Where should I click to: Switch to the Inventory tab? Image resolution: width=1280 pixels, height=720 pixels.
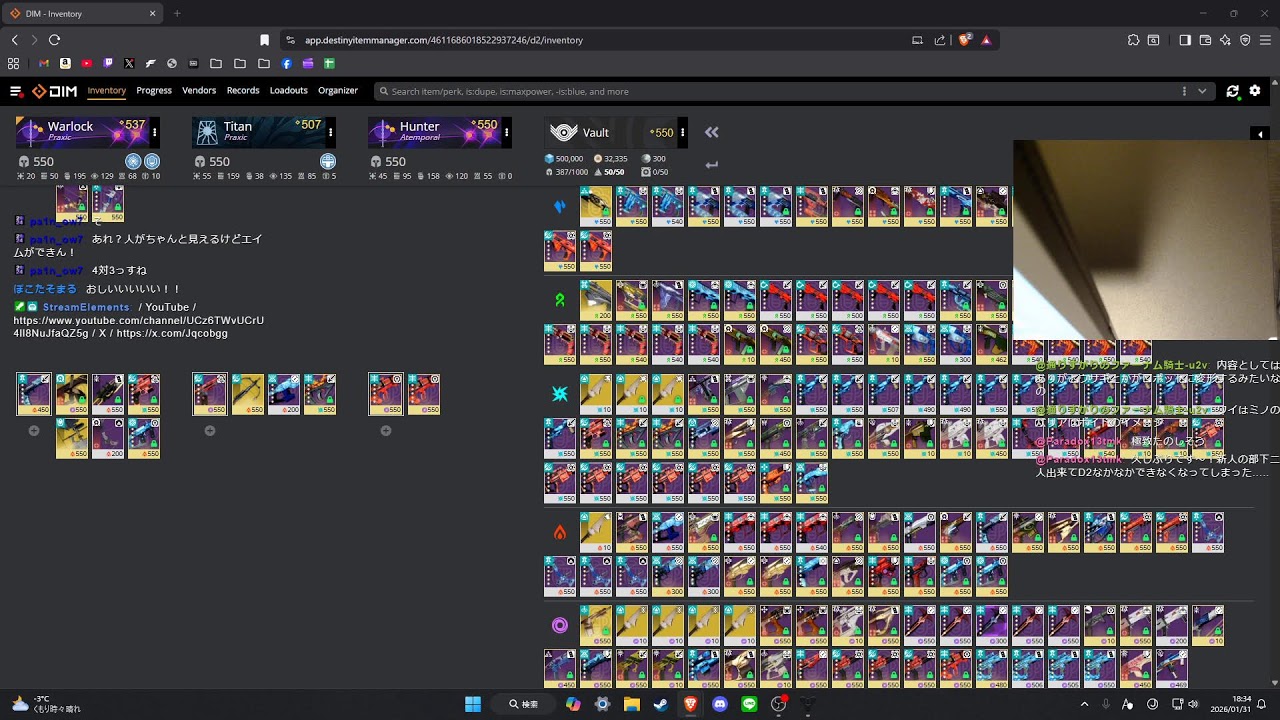coord(107,91)
